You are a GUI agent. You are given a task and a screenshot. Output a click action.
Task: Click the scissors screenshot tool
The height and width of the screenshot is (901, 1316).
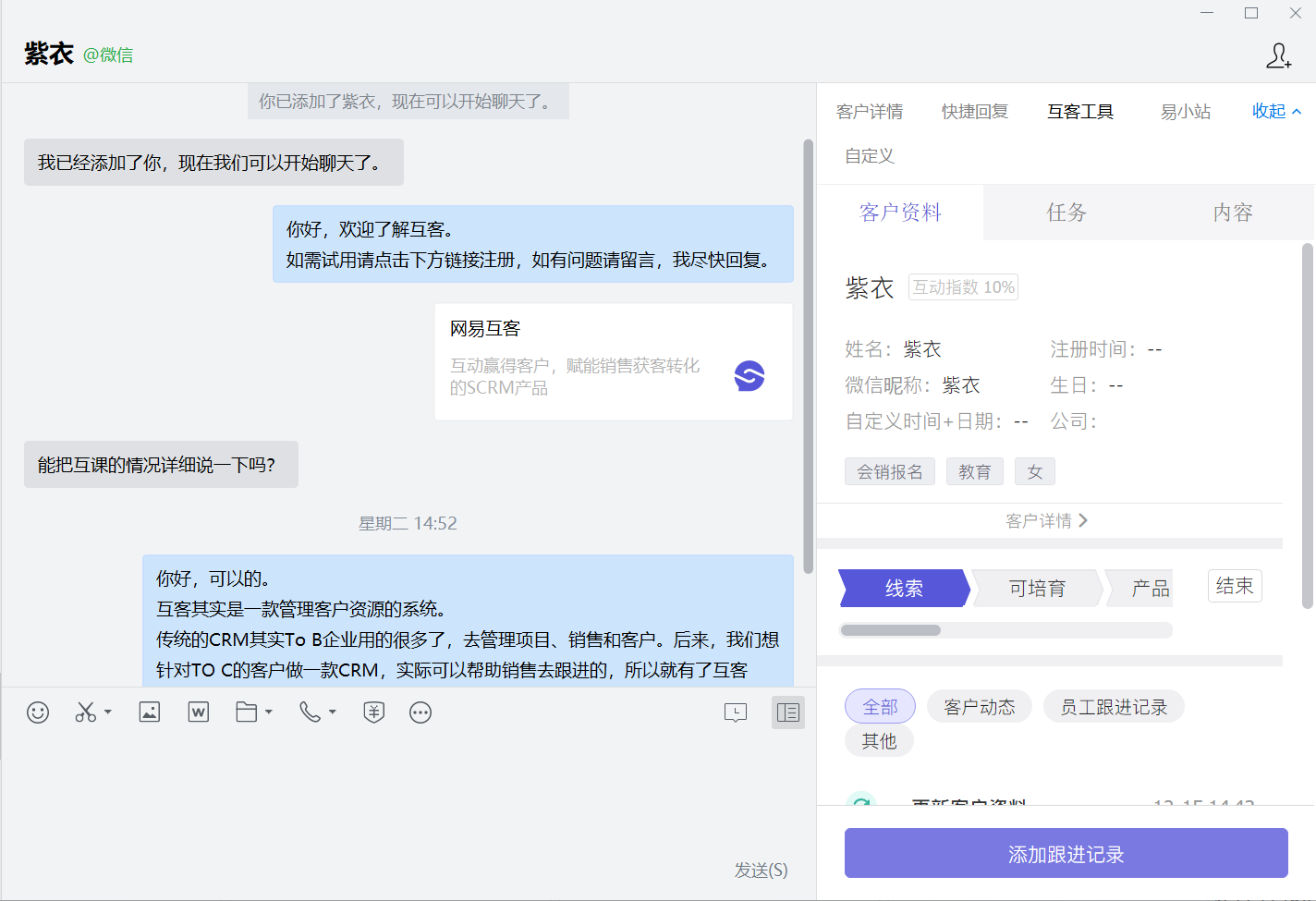tap(86, 712)
